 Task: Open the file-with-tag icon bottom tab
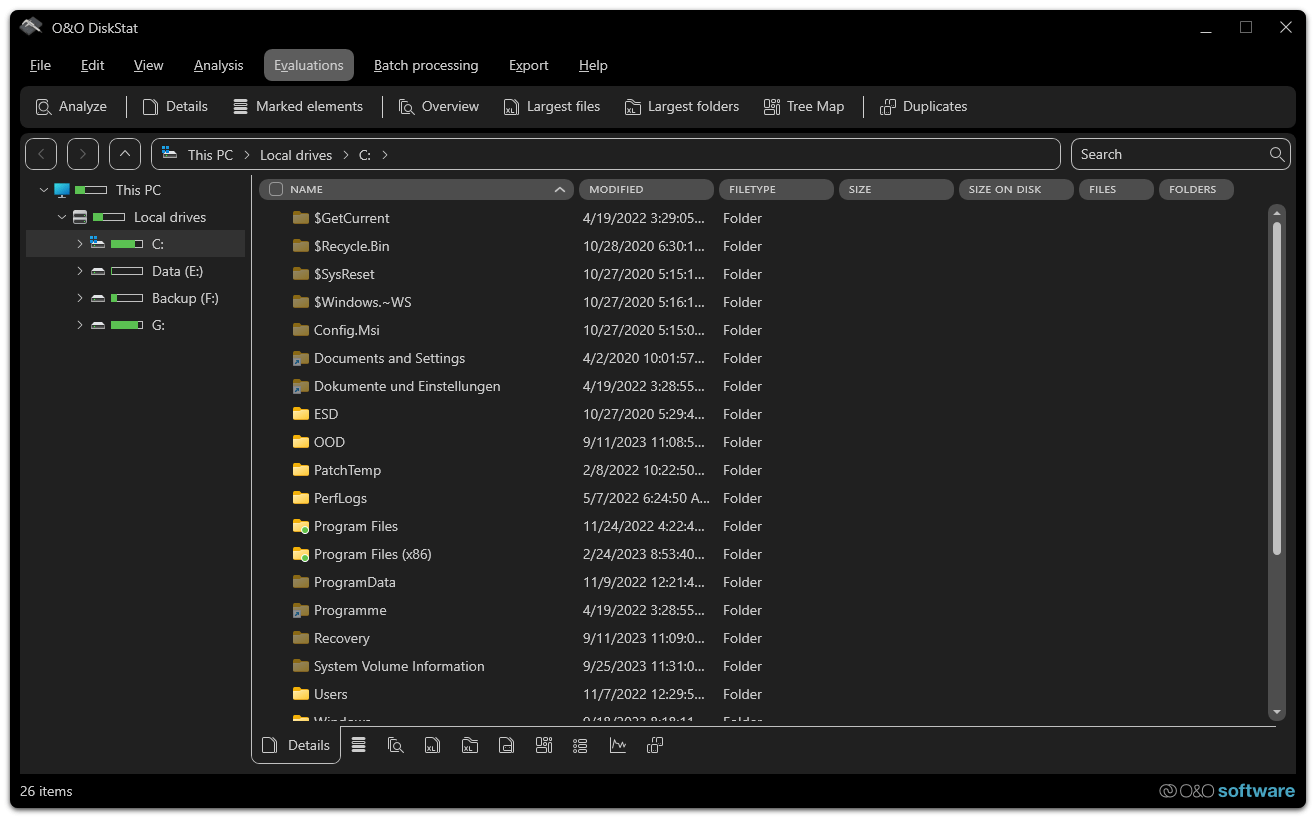507,745
